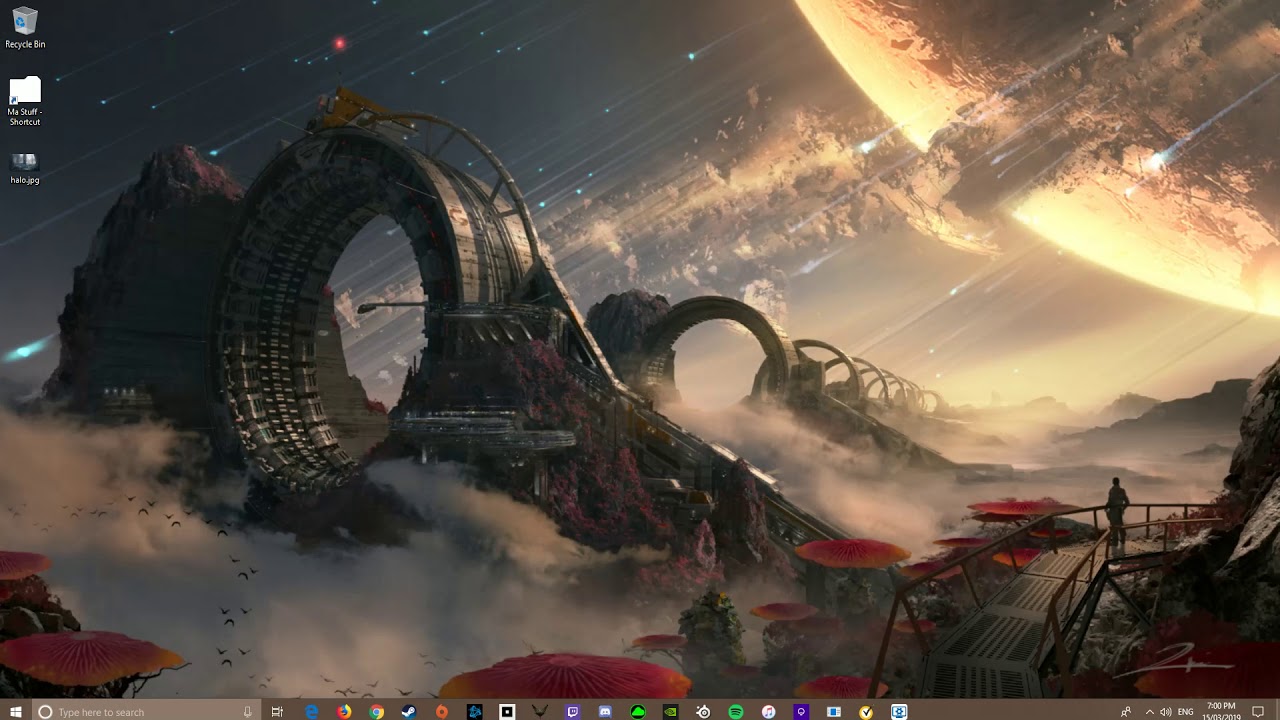
Task: Switch the ENG input language indicator
Action: (x=1186, y=711)
